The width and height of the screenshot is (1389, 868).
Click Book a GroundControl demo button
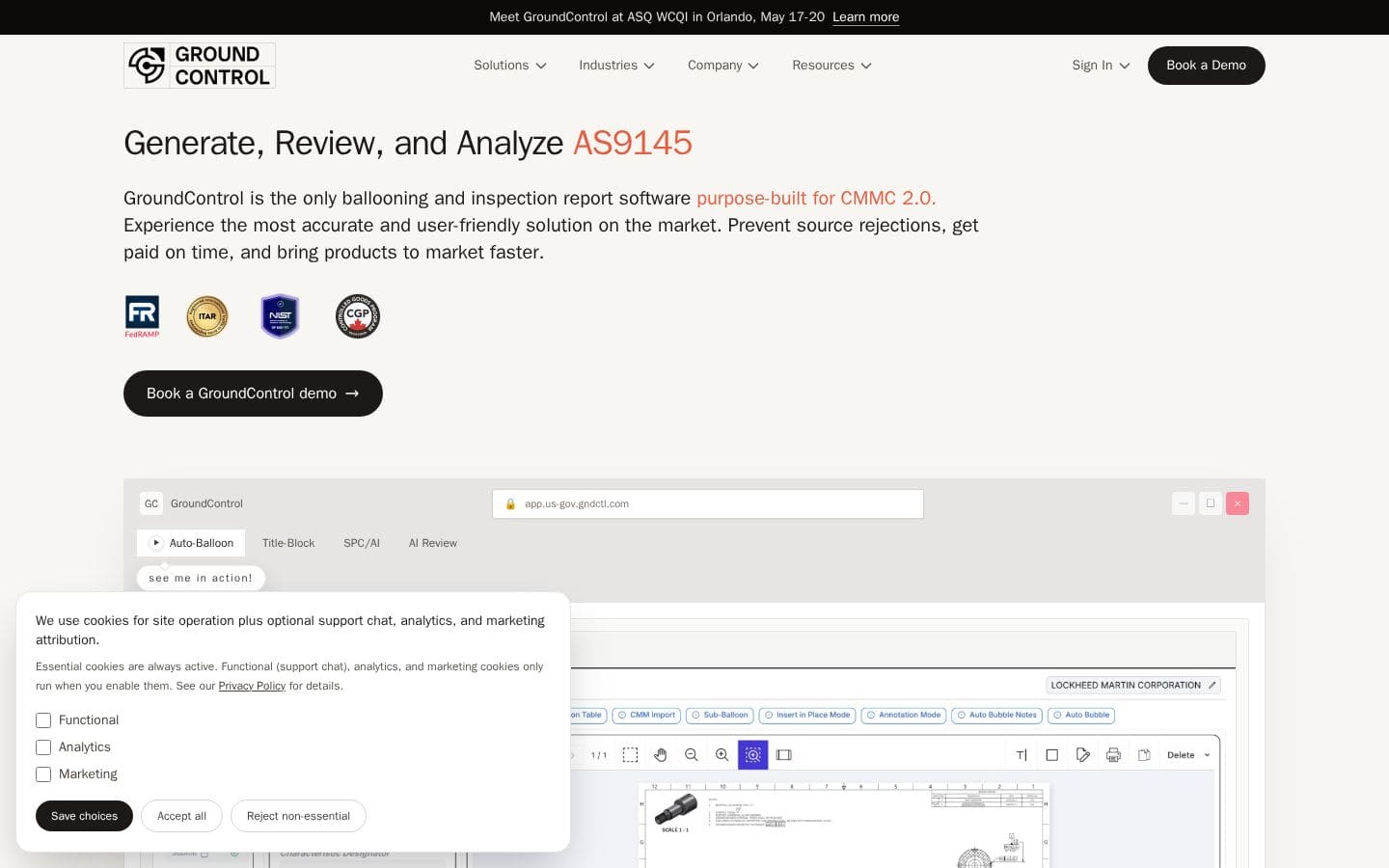pyautogui.click(x=253, y=393)
